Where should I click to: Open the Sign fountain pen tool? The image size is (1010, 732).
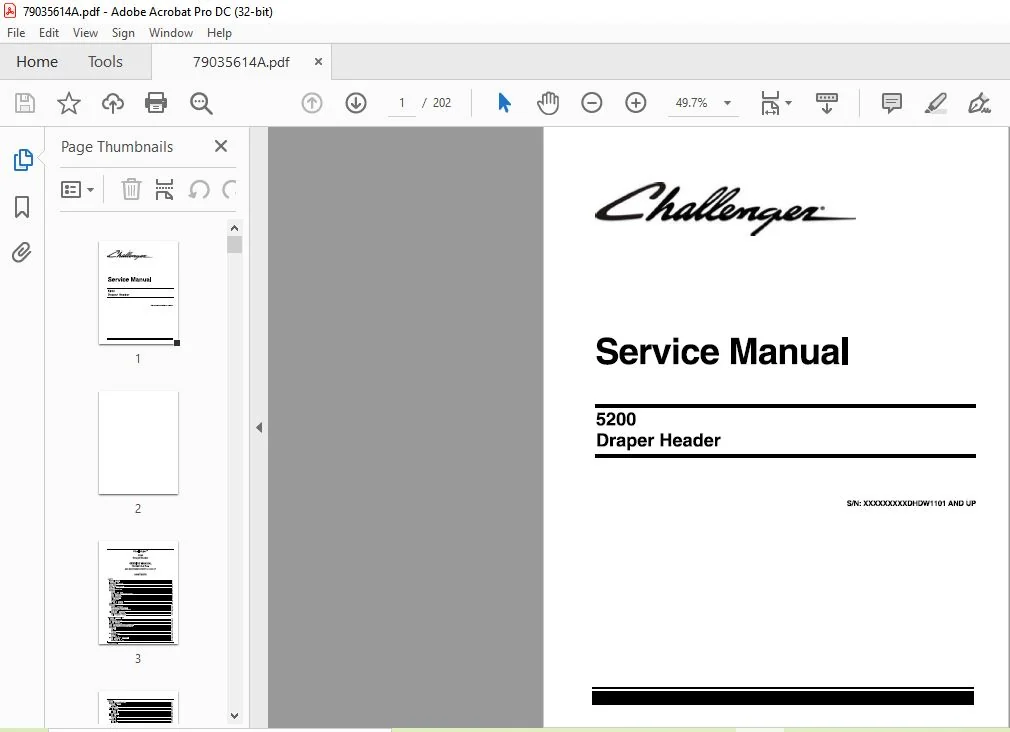coord(978,103)
